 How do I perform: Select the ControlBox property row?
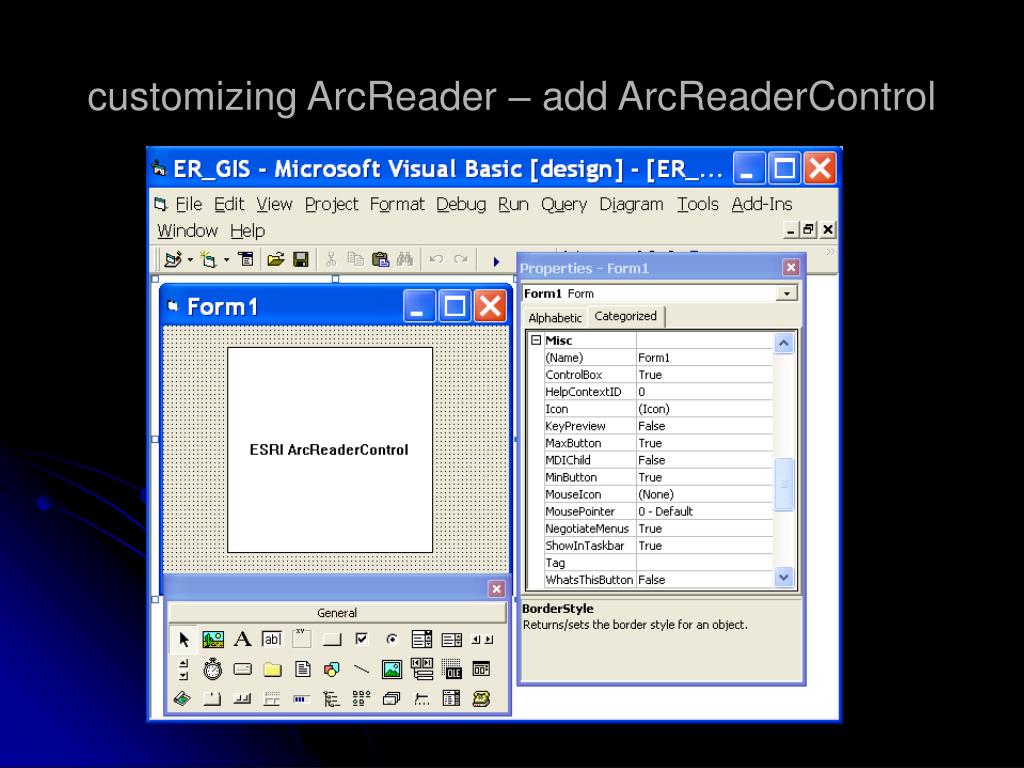pos(658,375)
